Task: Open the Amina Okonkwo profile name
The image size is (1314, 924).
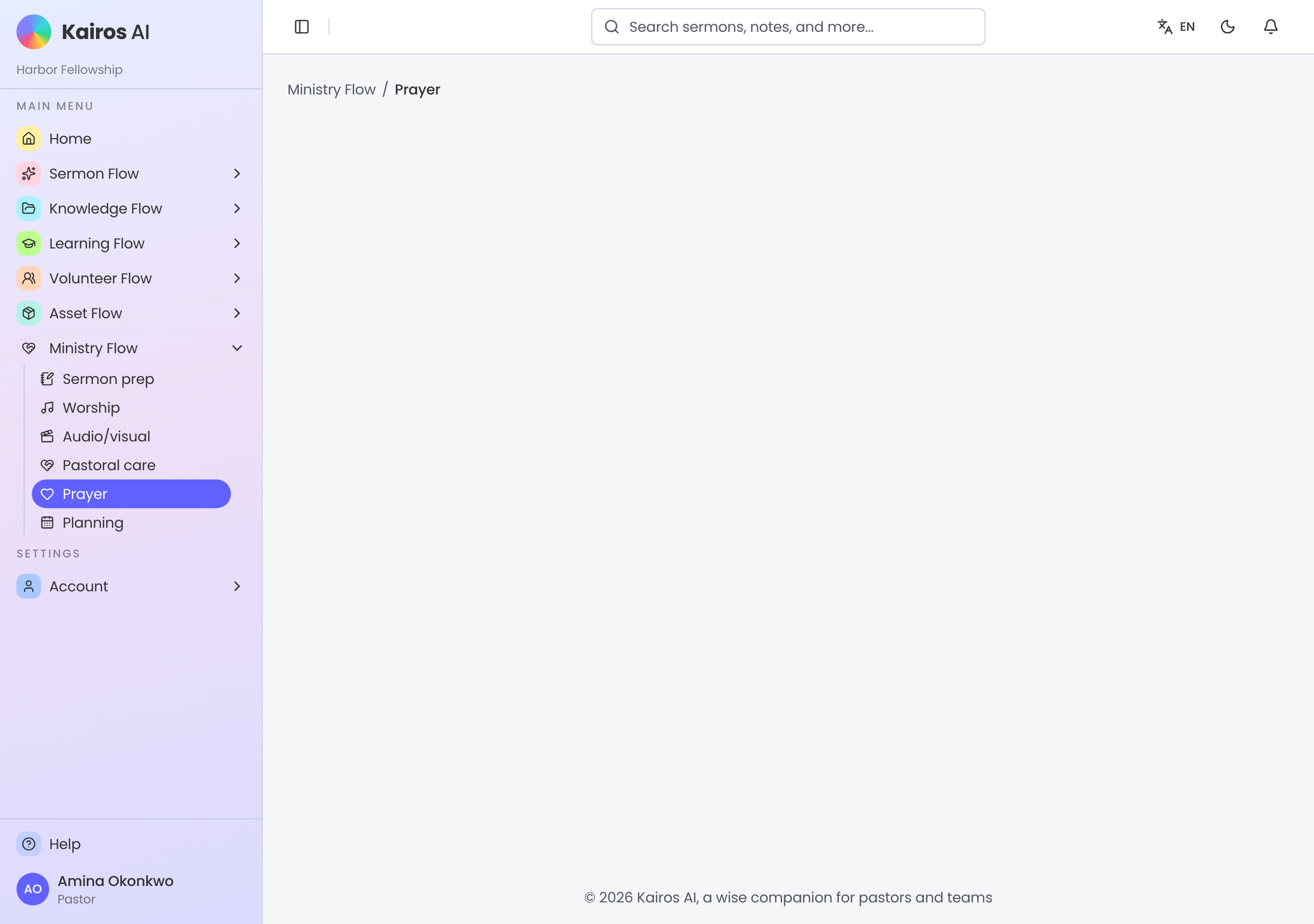Action: pyautogui.click(x=115, y=880)
